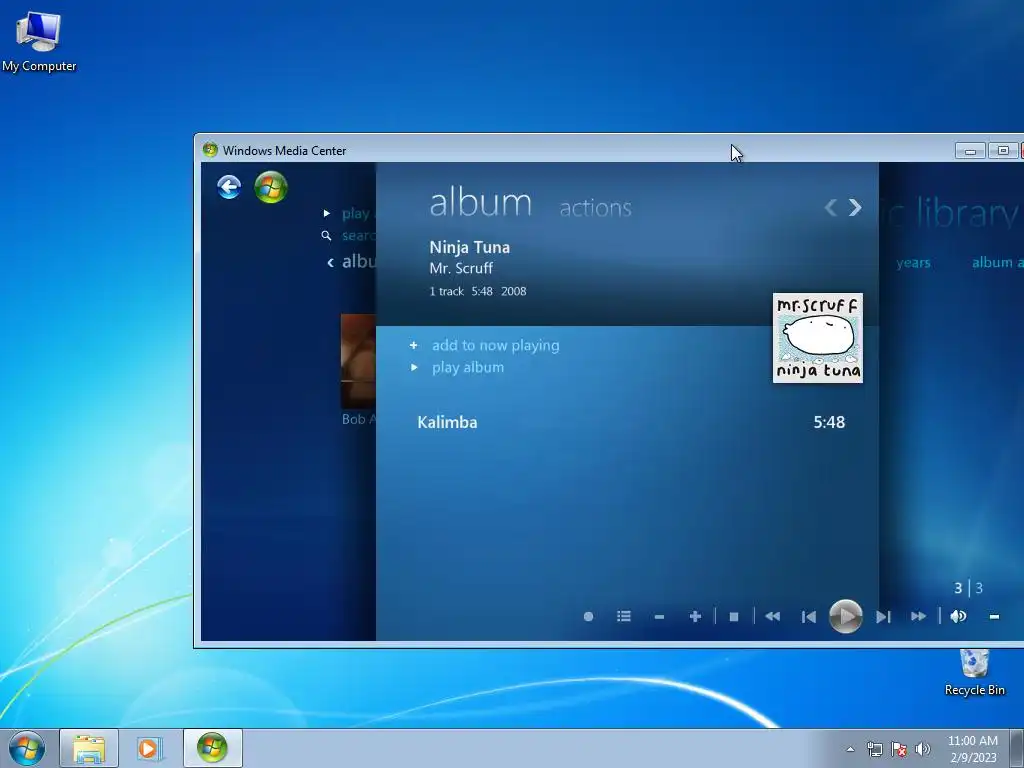Image resolution: width=1024 pixels, height=768 pixels.
Task: Click the Windows Media Center title bar icon
Action: pyautogui.click(x=210, y=150)
